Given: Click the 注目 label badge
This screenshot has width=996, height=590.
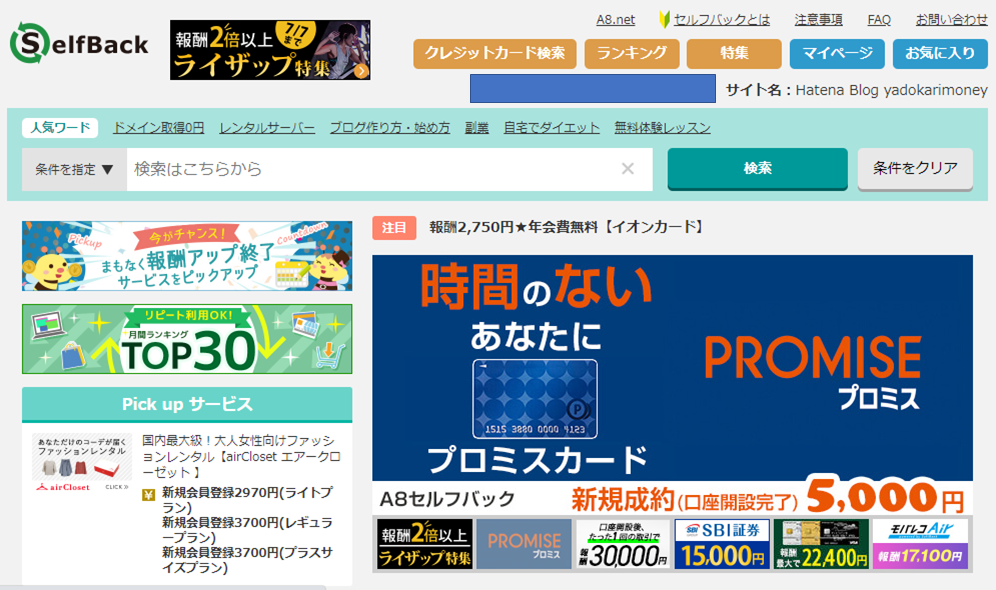Looking at the screenshot, I should [x=394, y=227].
